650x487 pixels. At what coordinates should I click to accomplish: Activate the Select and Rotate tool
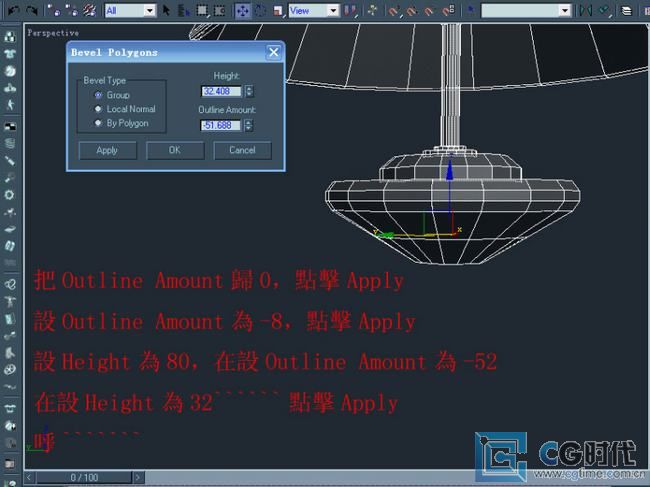260,10
